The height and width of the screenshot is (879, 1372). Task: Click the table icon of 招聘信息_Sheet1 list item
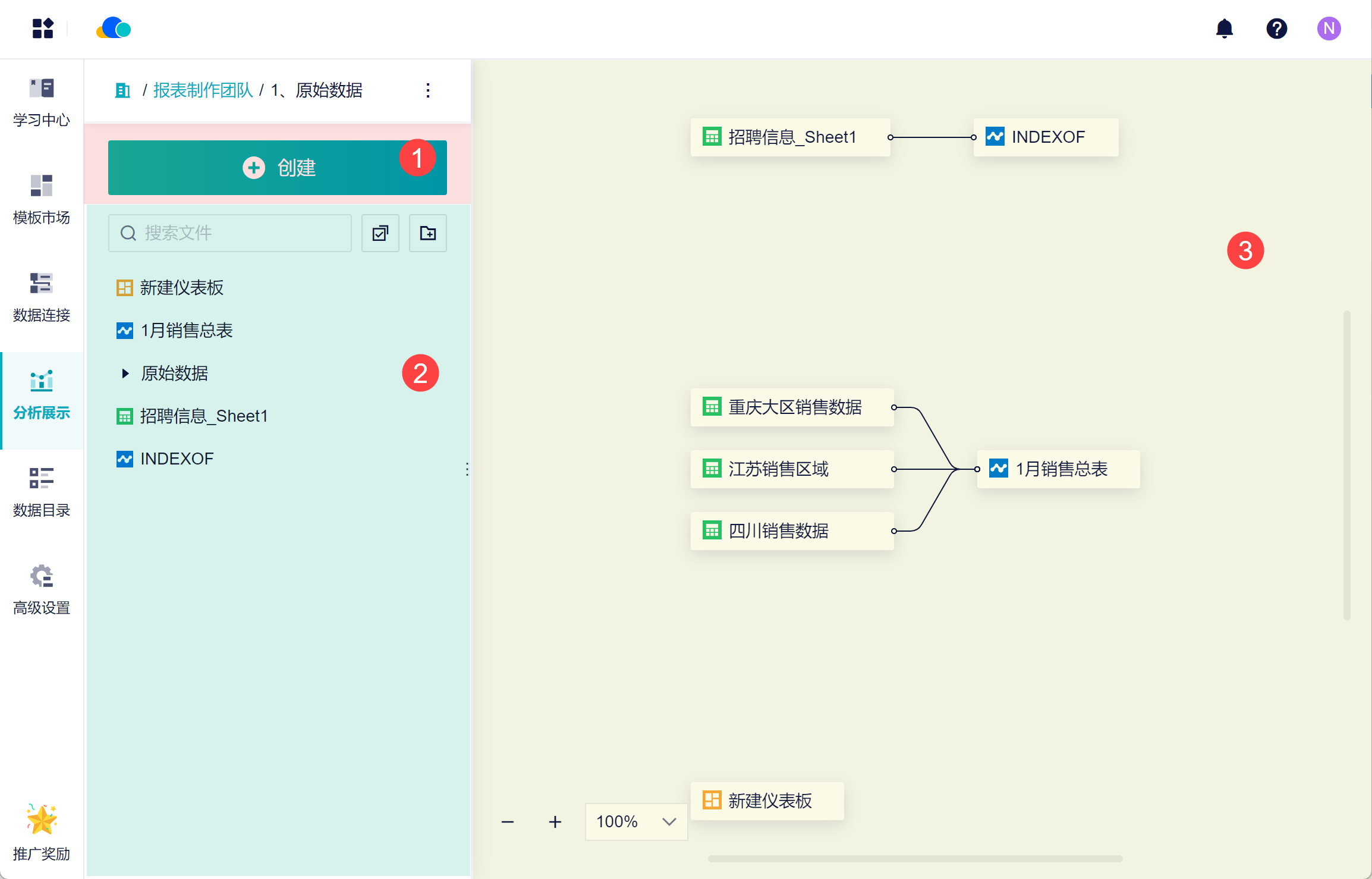(125, 416)
